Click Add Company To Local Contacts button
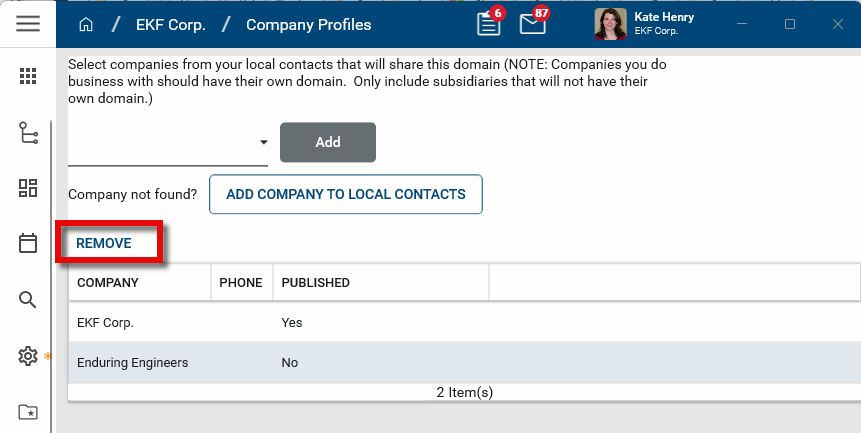This screenshot has height=433, width=861. point(346,194)
